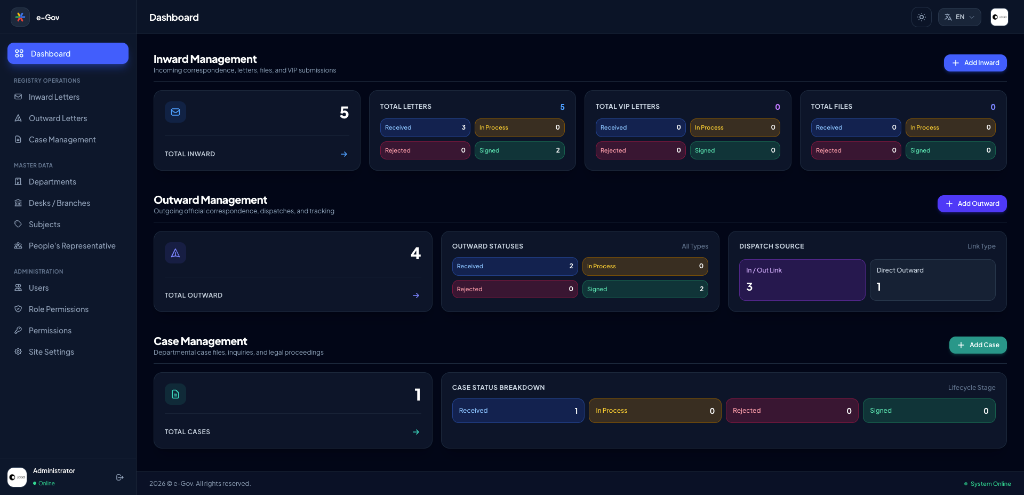Screen dimensions: 1024x495
Task: Select Received in Case Status Breakdown
Action: click(518, 411)
